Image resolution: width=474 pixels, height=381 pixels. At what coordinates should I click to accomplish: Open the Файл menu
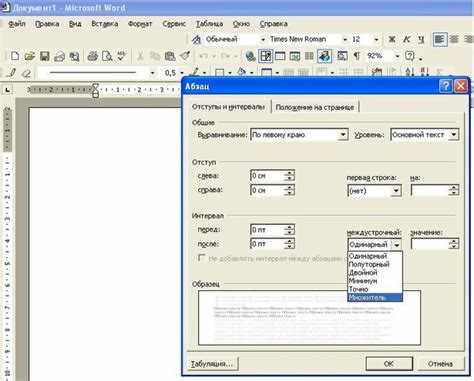point(17,24)
